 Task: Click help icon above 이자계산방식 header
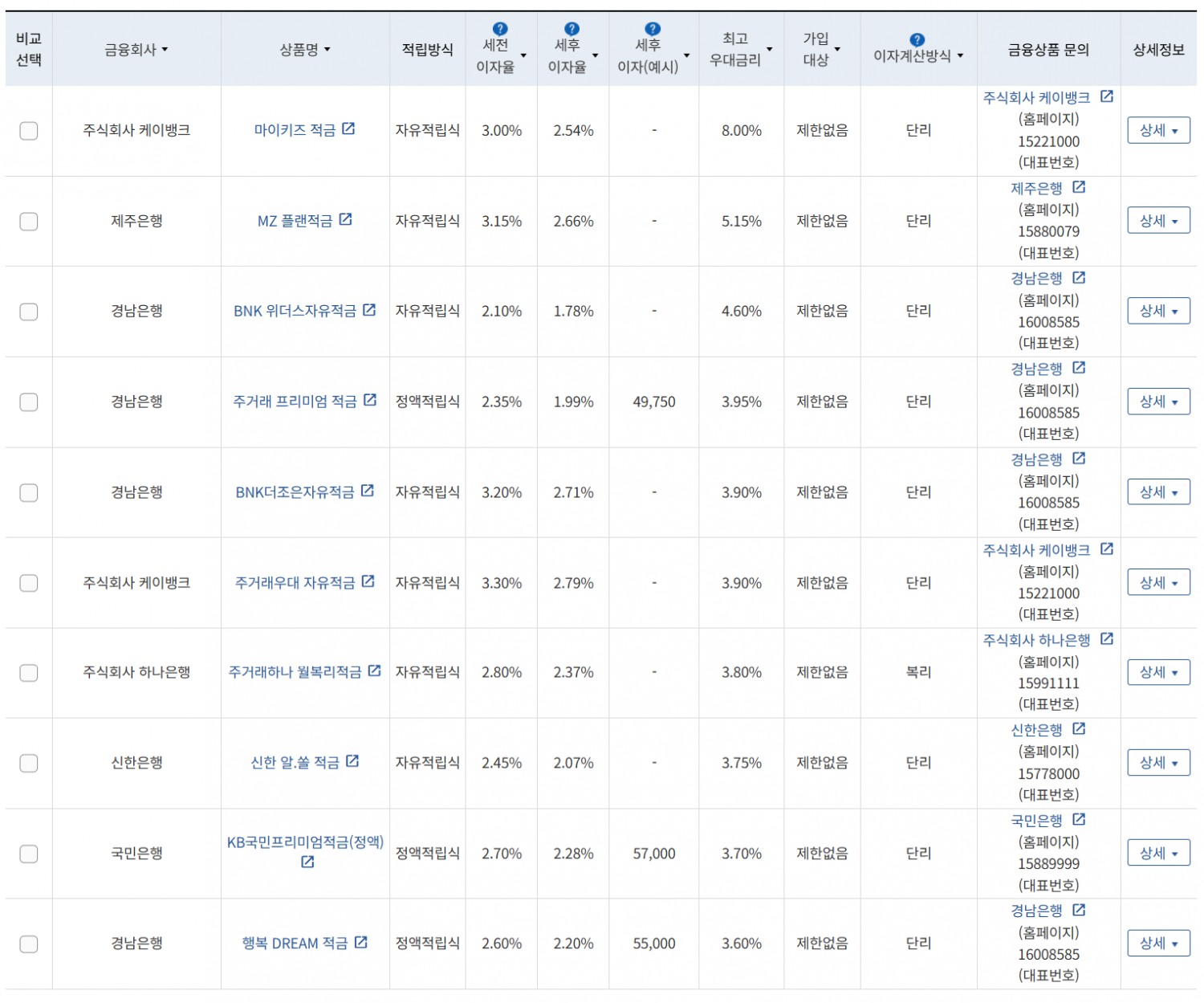(x=917, y=40)
